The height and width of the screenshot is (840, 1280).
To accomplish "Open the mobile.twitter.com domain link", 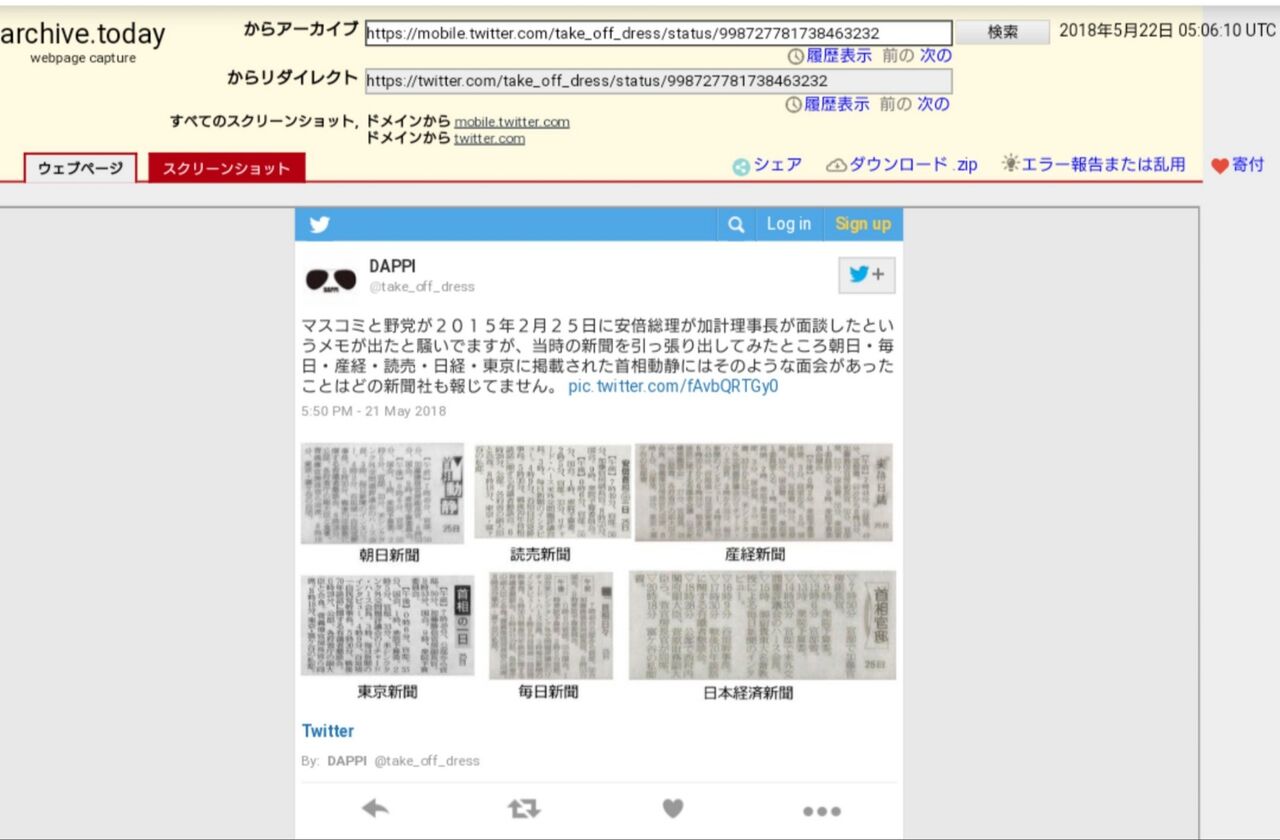I will point(512,122).
